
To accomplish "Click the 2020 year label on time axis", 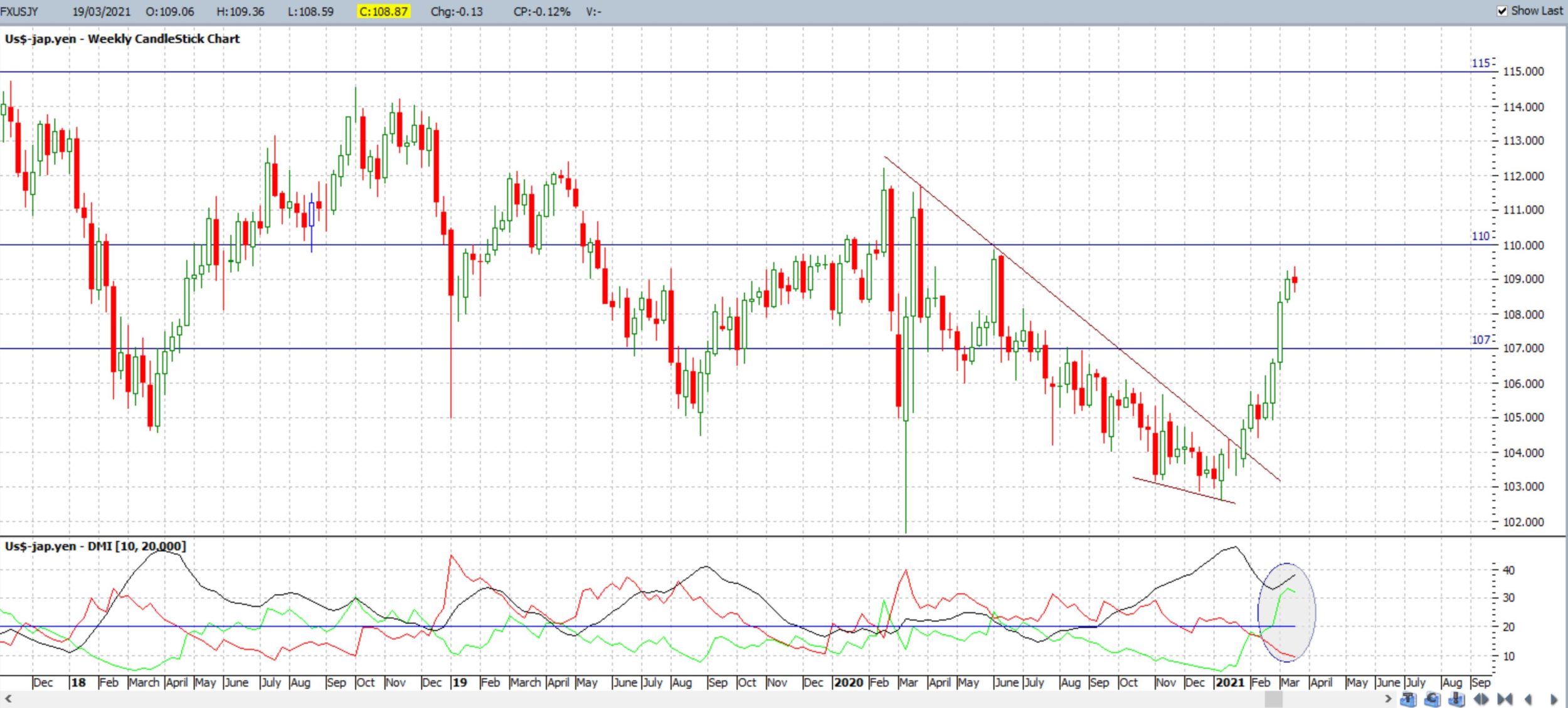I will [848, 682].
